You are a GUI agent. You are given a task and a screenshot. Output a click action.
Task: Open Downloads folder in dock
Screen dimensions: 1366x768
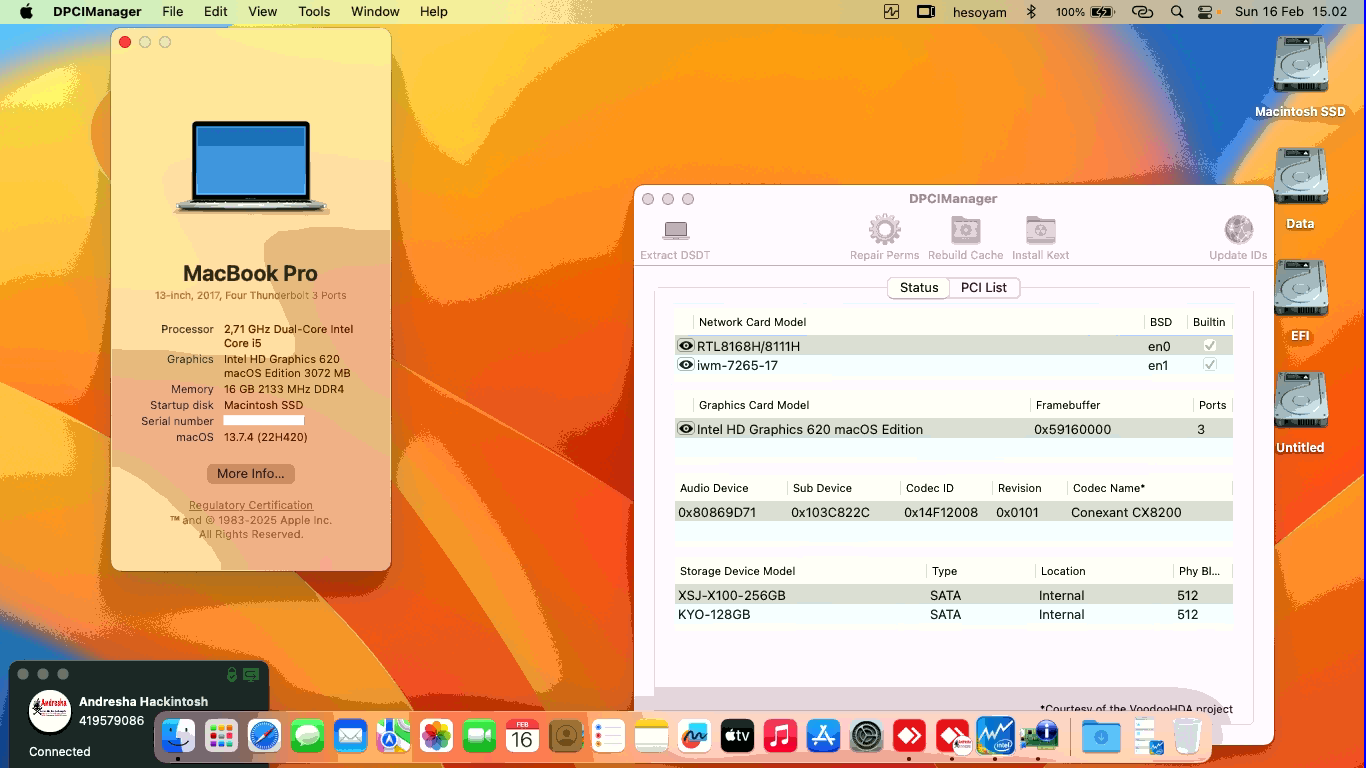(x=1101, y=737)
